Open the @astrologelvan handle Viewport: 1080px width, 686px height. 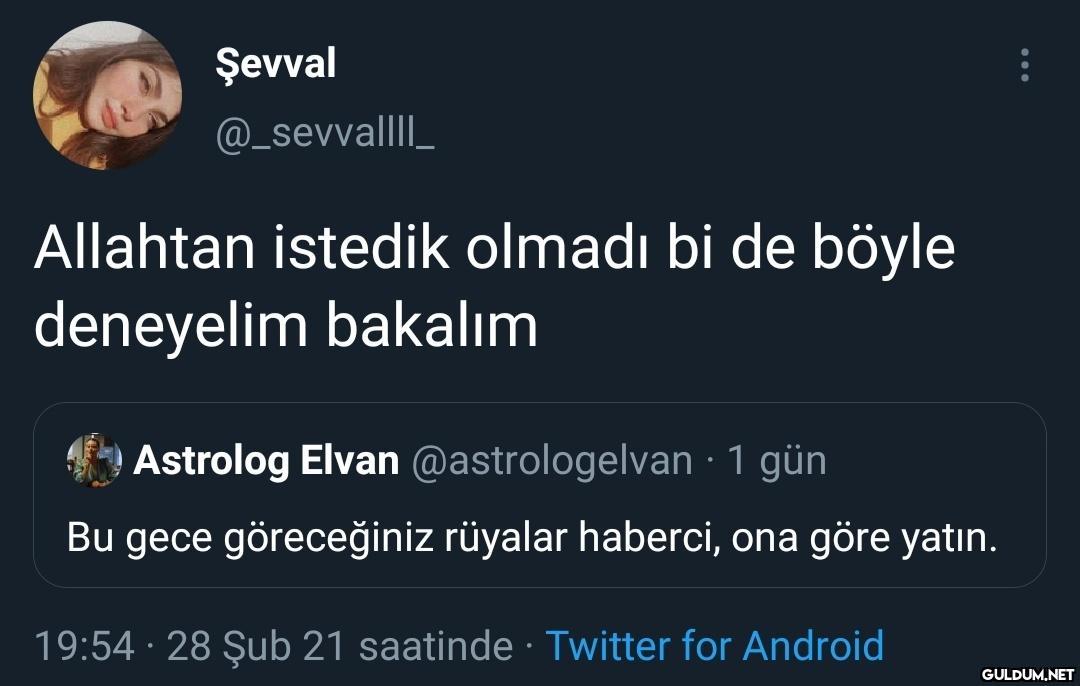click(552, 461)
